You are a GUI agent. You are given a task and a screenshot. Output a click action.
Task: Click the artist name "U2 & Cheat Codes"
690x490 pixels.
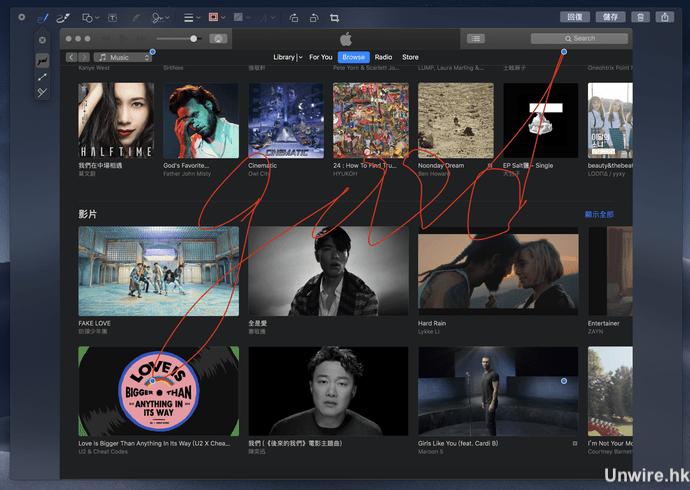[x=103, y=452]
